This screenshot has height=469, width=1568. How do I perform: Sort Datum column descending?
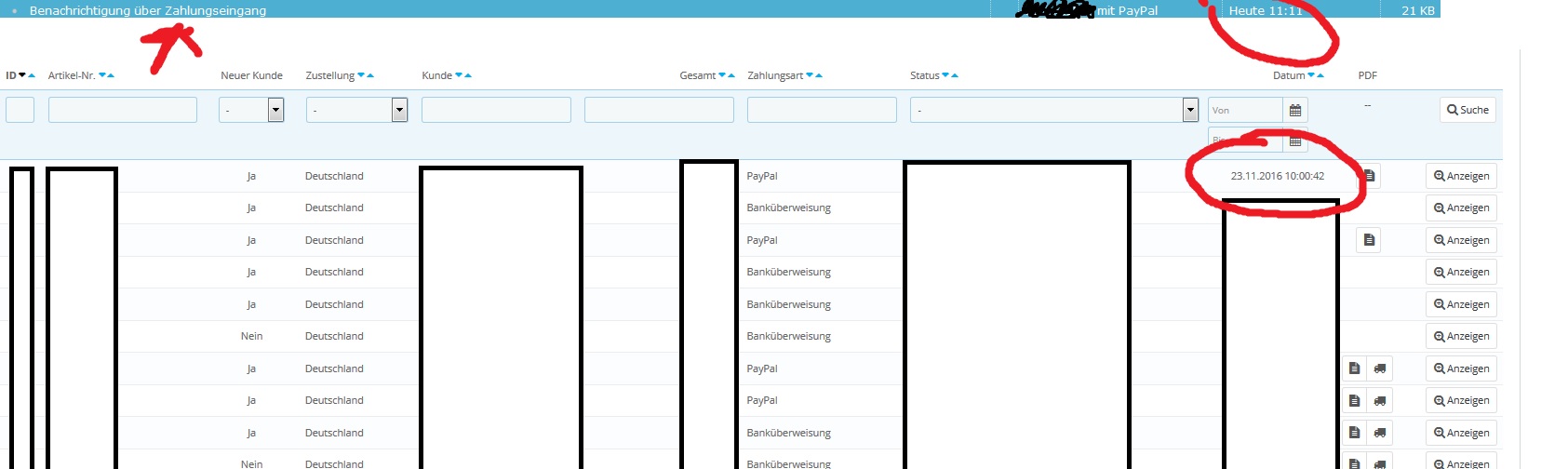[x=1311, y=75]
